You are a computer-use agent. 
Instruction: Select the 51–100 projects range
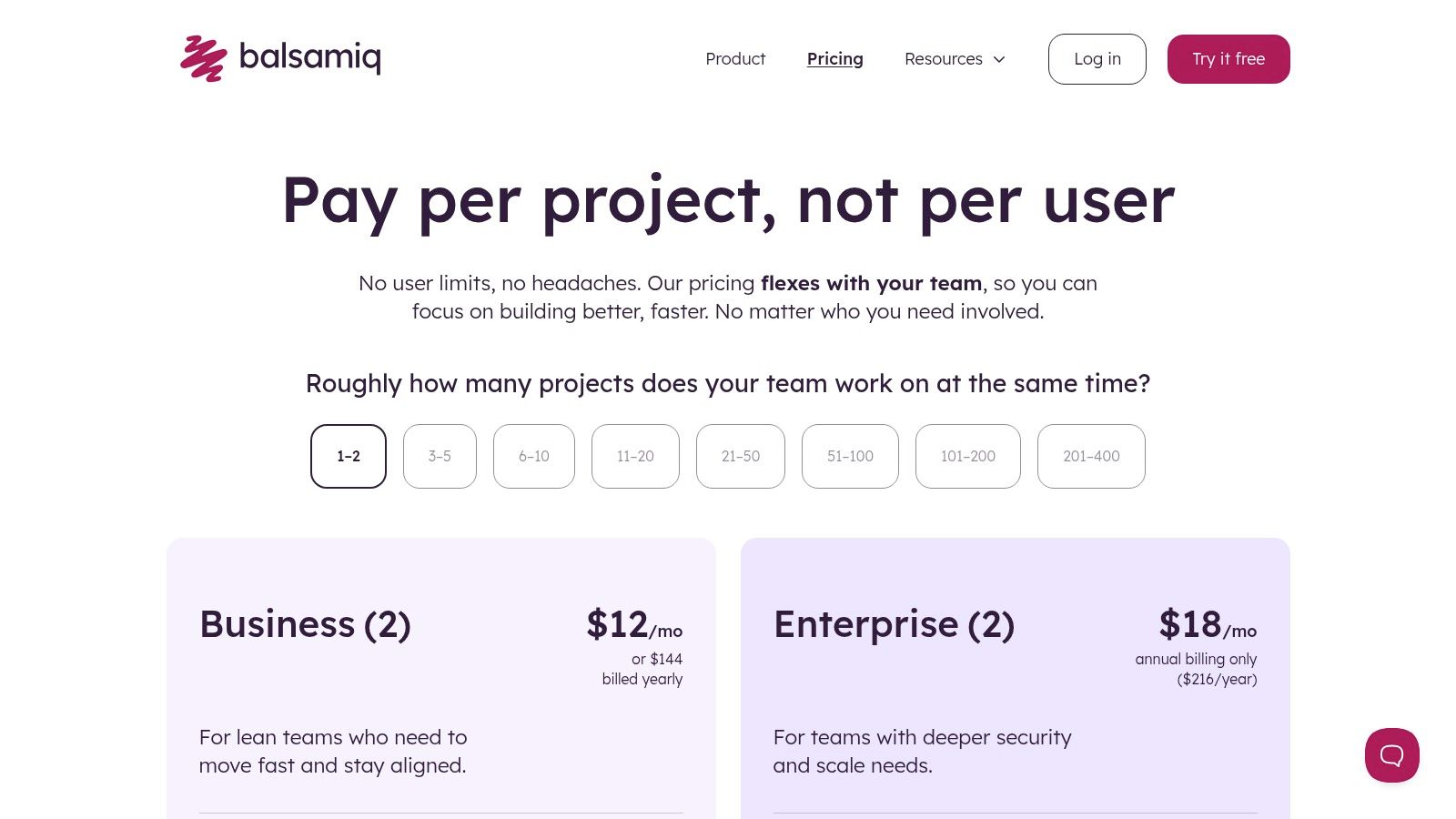(849, 456)
